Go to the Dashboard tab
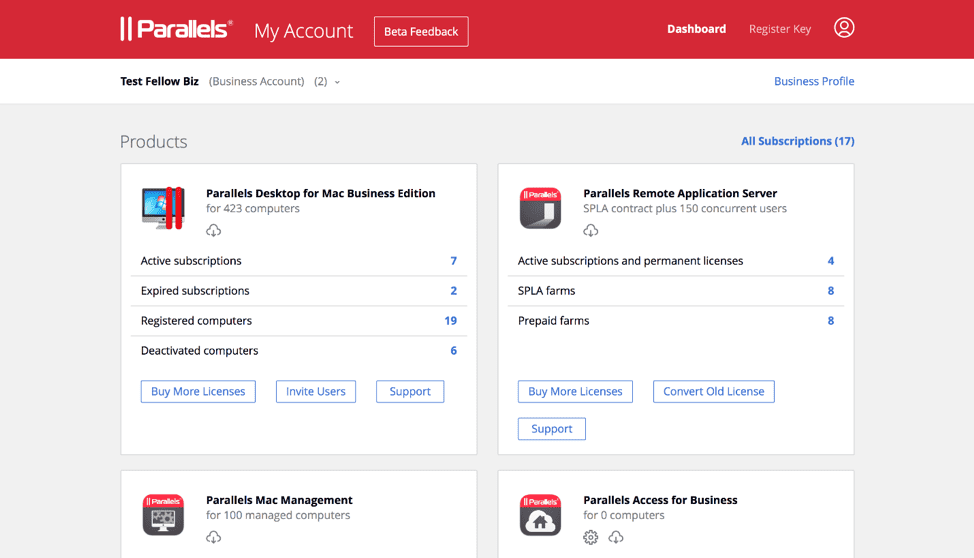 [x=696, y=29]
